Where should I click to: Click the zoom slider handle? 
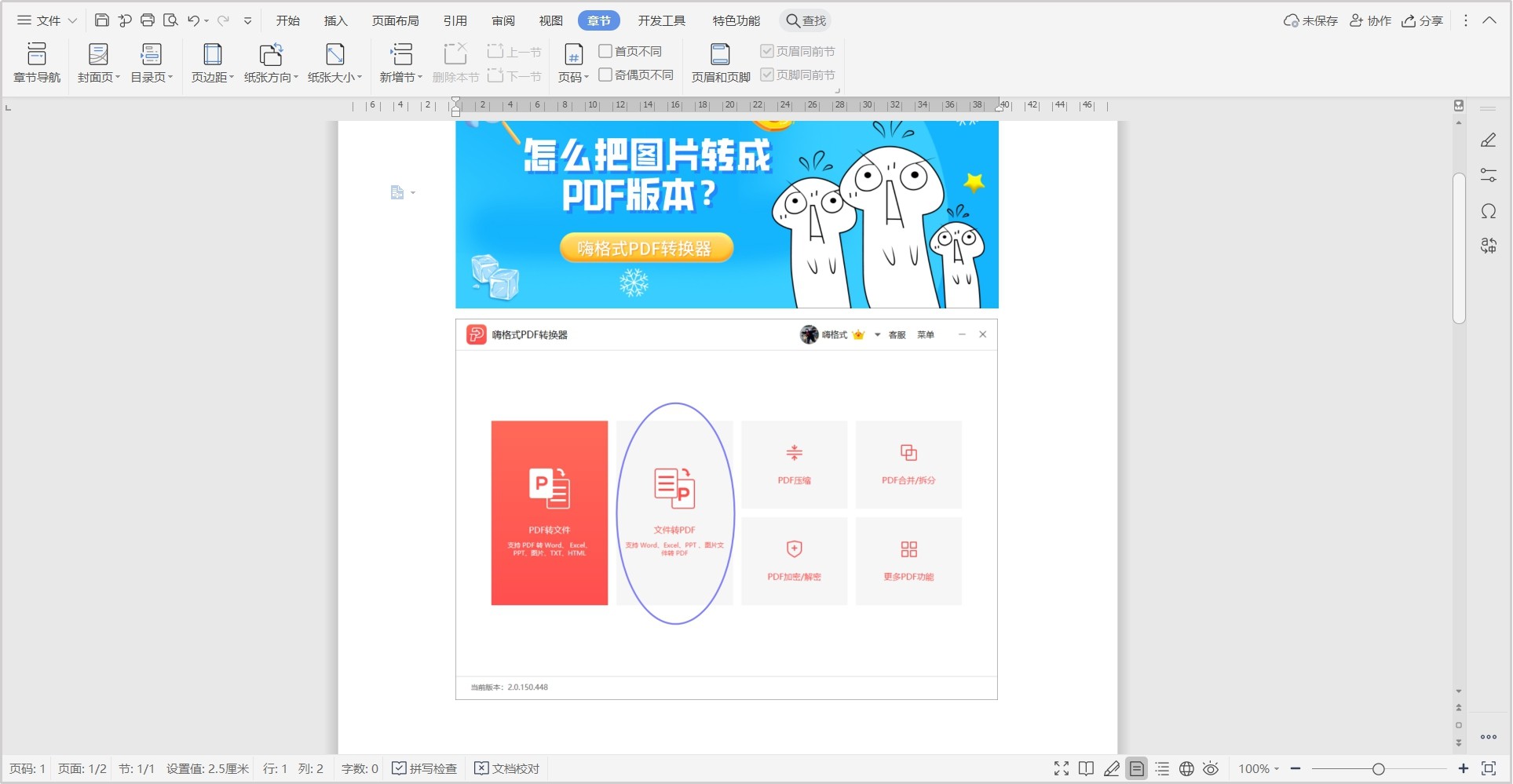(1378, 769)
